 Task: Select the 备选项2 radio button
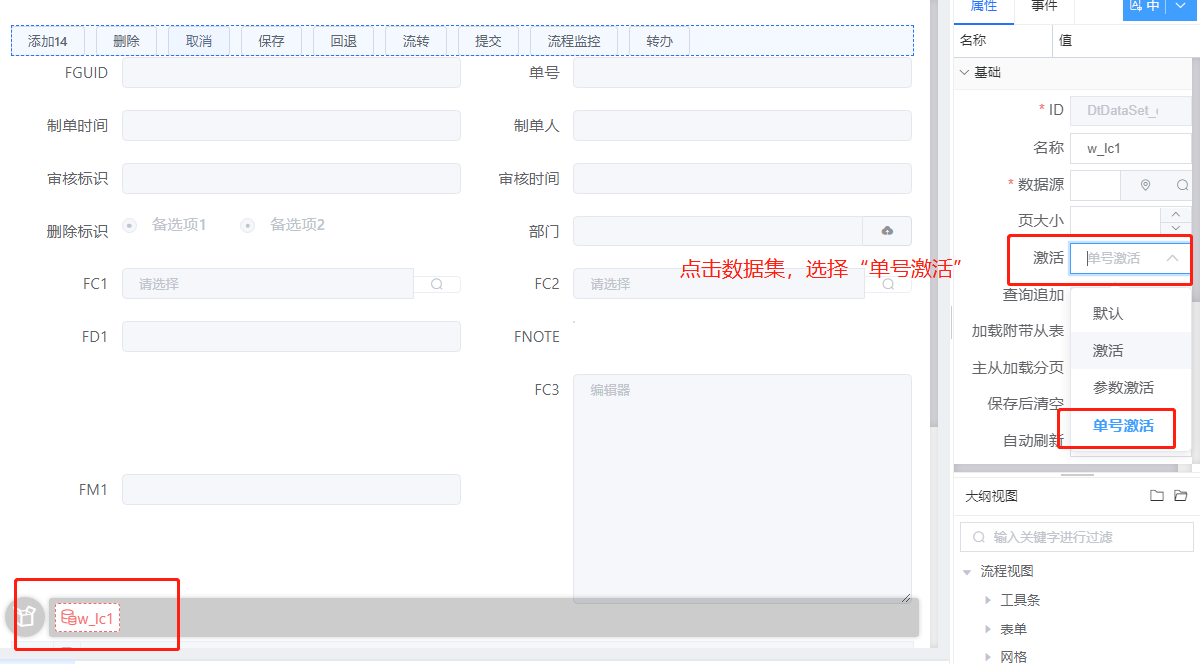(x=247, y=225)
